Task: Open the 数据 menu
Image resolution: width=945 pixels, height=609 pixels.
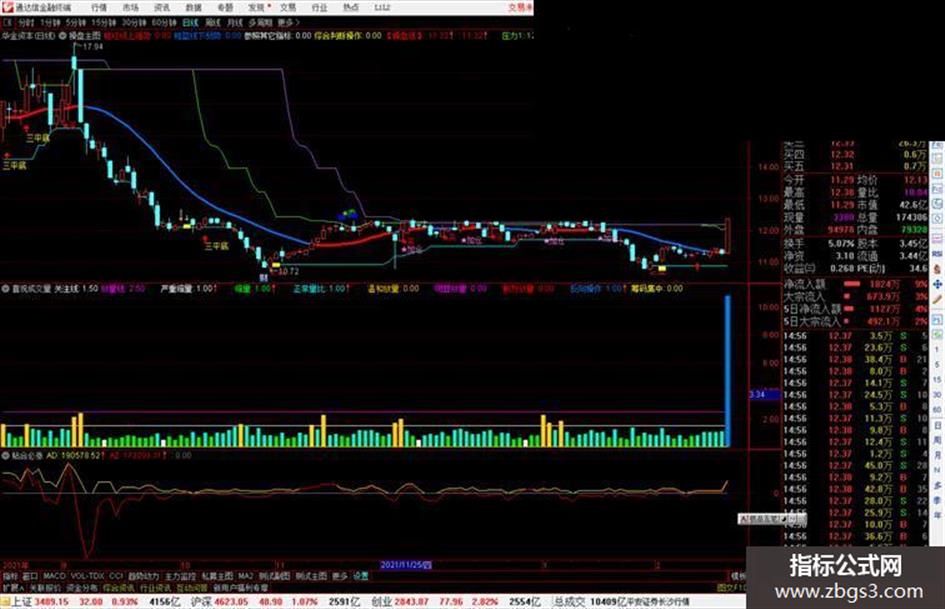Action: pos(193,8)
